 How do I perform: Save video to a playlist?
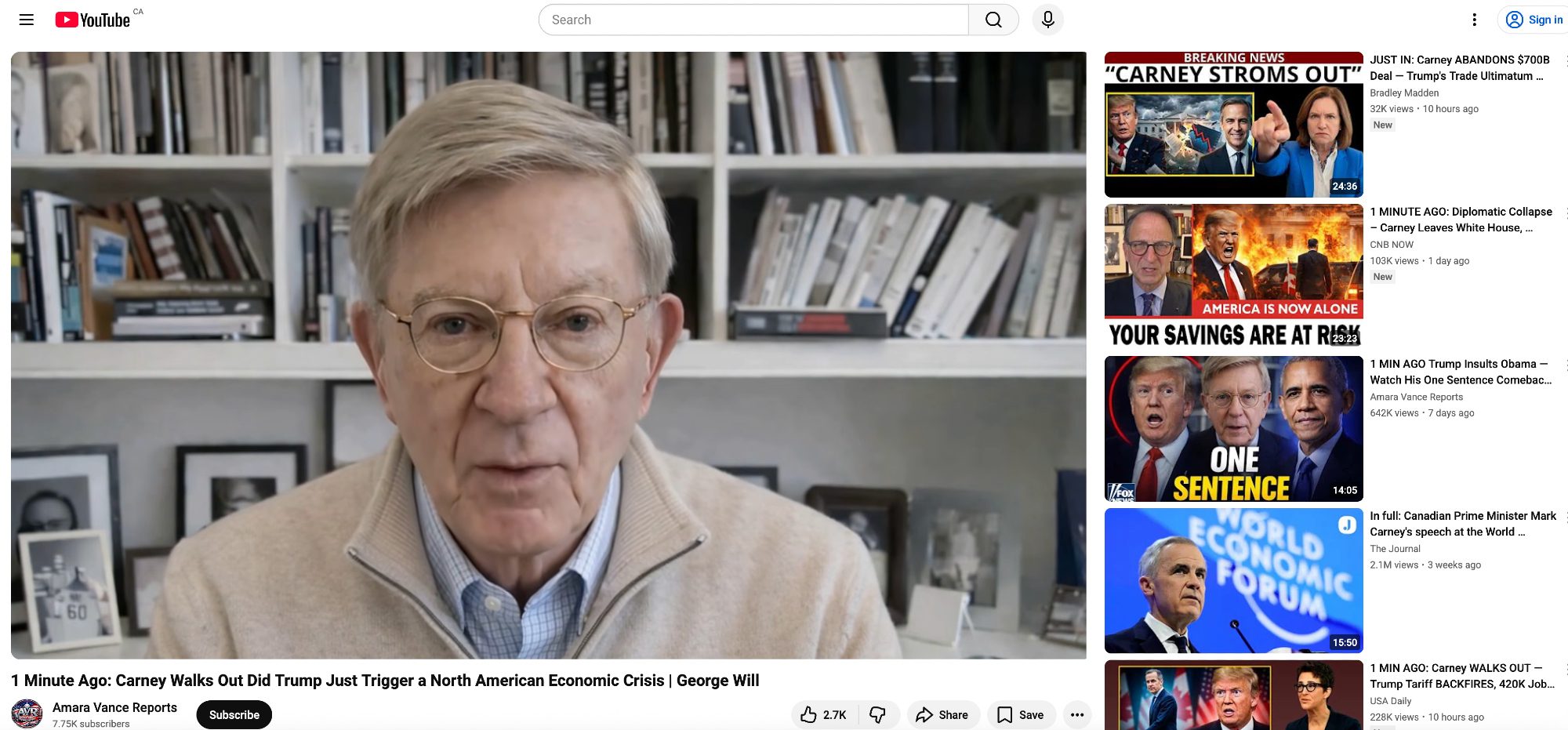(x=1020, y=714)
